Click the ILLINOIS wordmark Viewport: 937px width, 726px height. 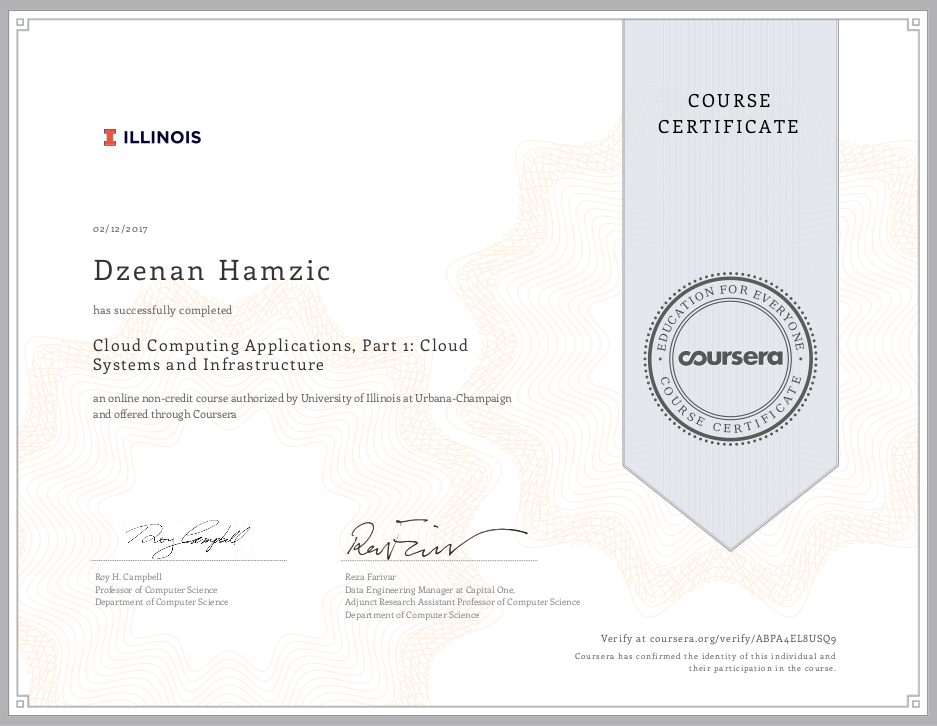tap(162, 137)
